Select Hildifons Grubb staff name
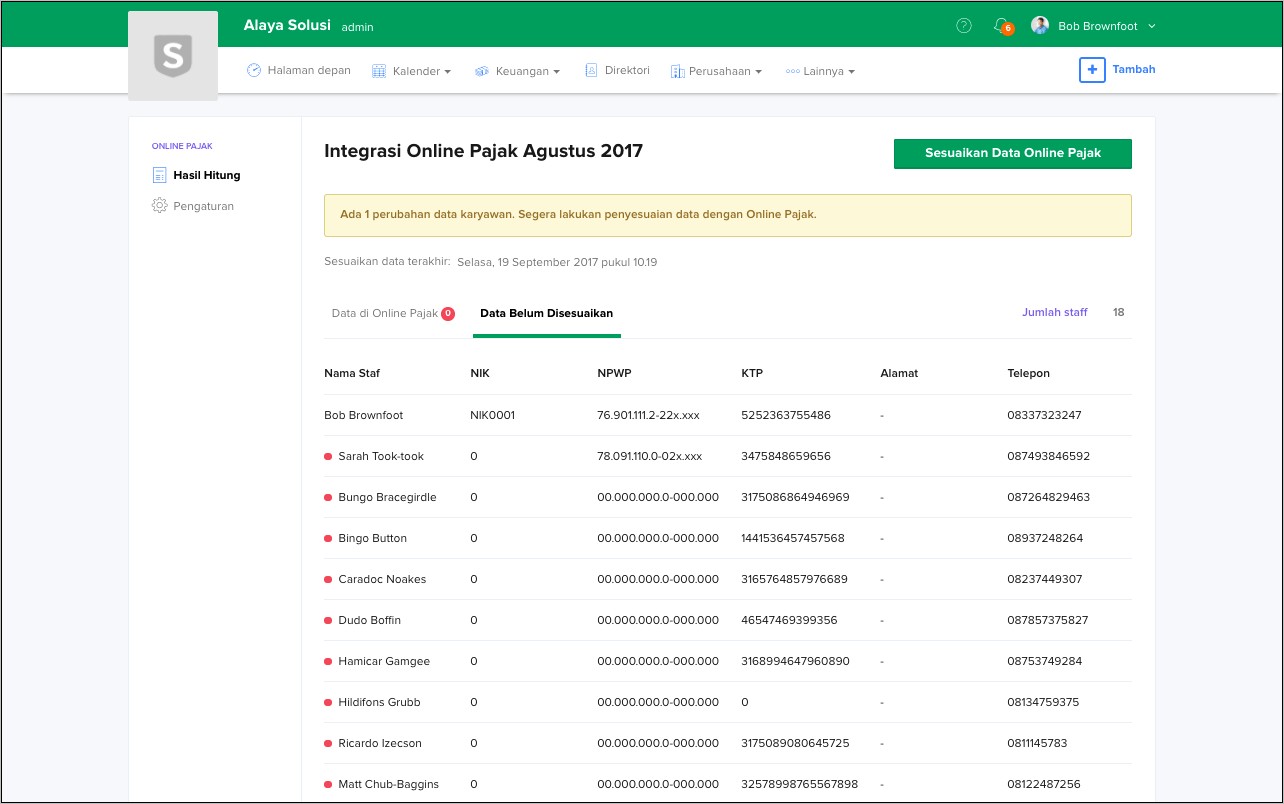The width and height of the screenshot is (1284, 804). pyautogui.click(x=379, y=702)
